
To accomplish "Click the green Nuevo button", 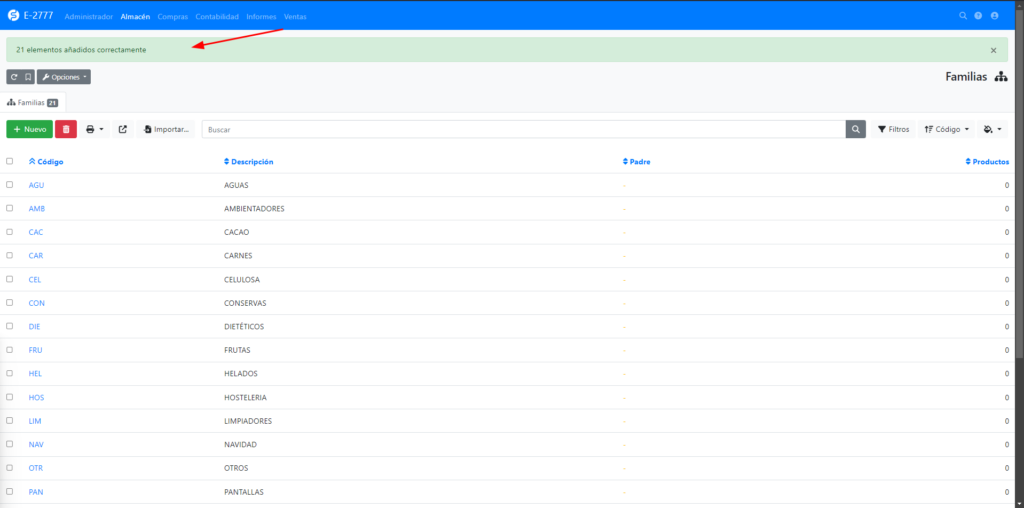I will click(x=30, y=129).
